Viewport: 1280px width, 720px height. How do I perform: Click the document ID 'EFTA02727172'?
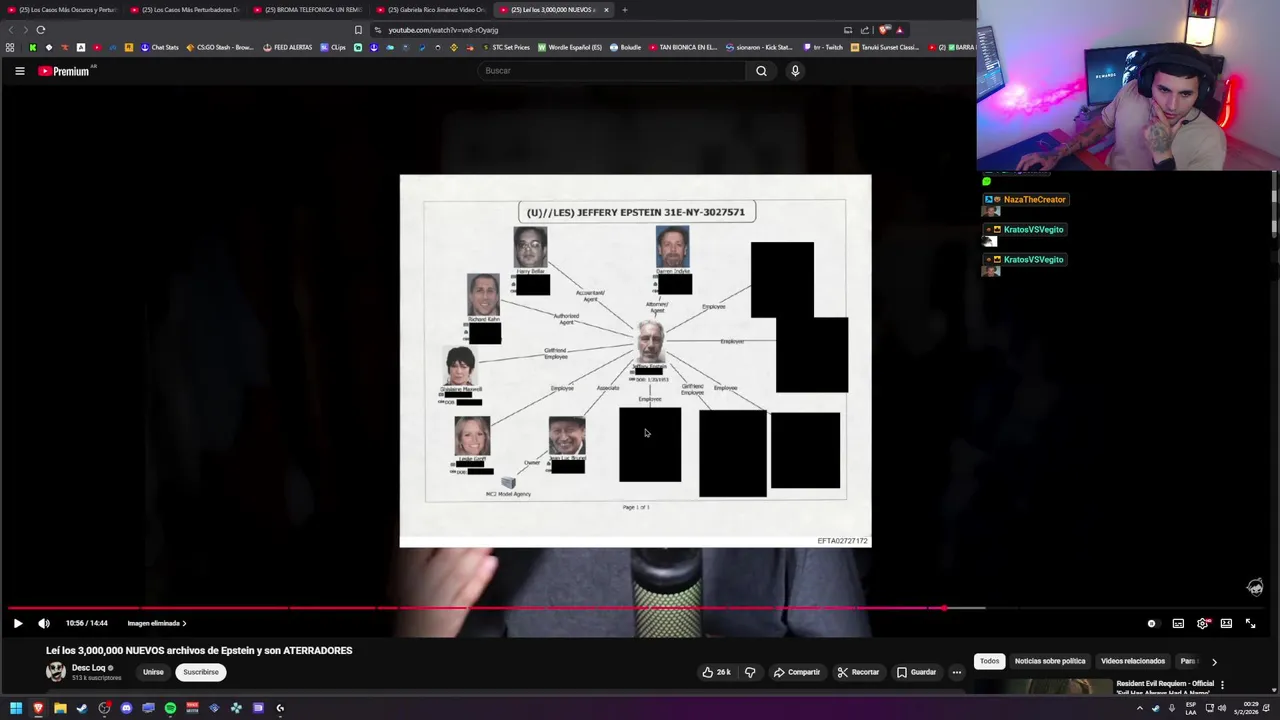coord(842,541)
